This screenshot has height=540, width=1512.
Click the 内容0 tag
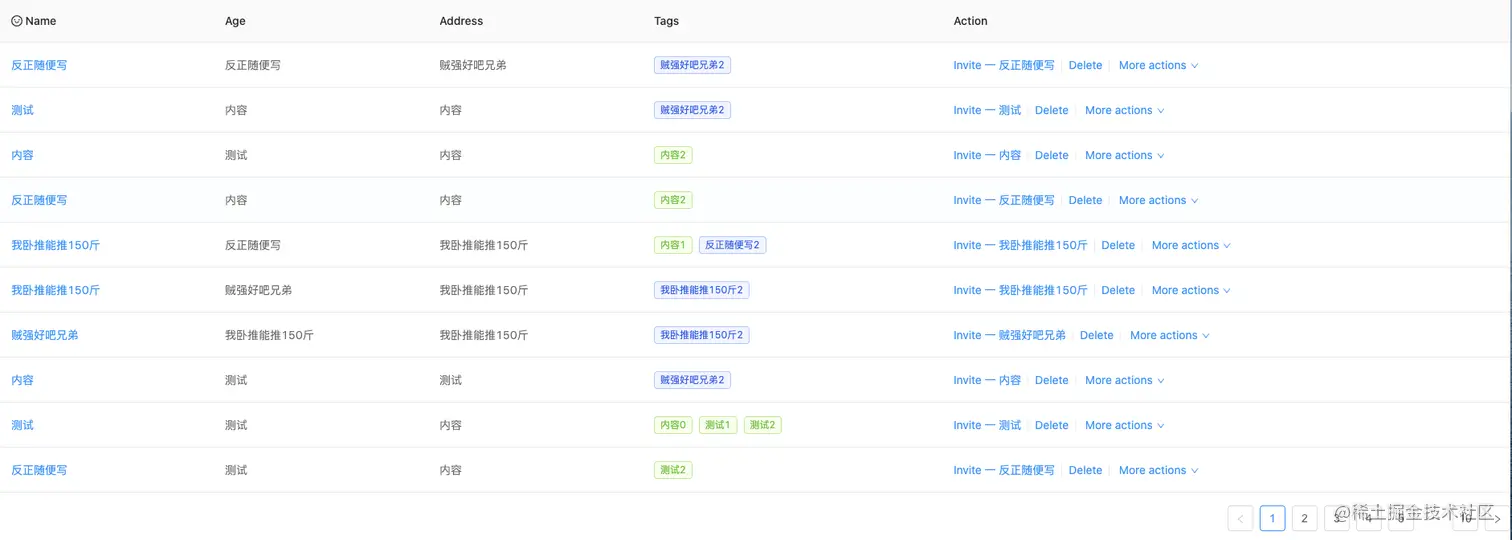(672, 425)
